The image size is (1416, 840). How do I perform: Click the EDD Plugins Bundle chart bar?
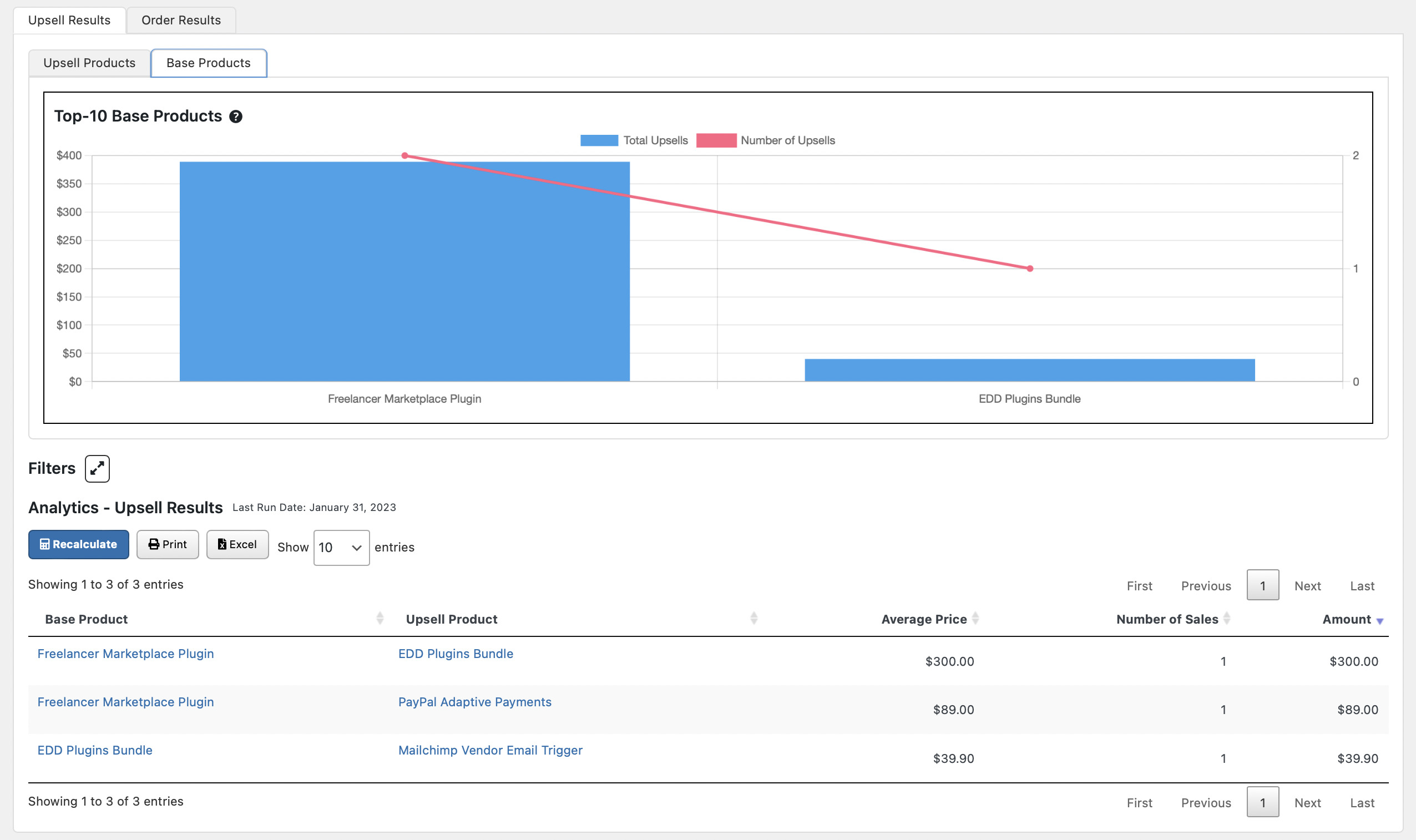coord(1029,370)
